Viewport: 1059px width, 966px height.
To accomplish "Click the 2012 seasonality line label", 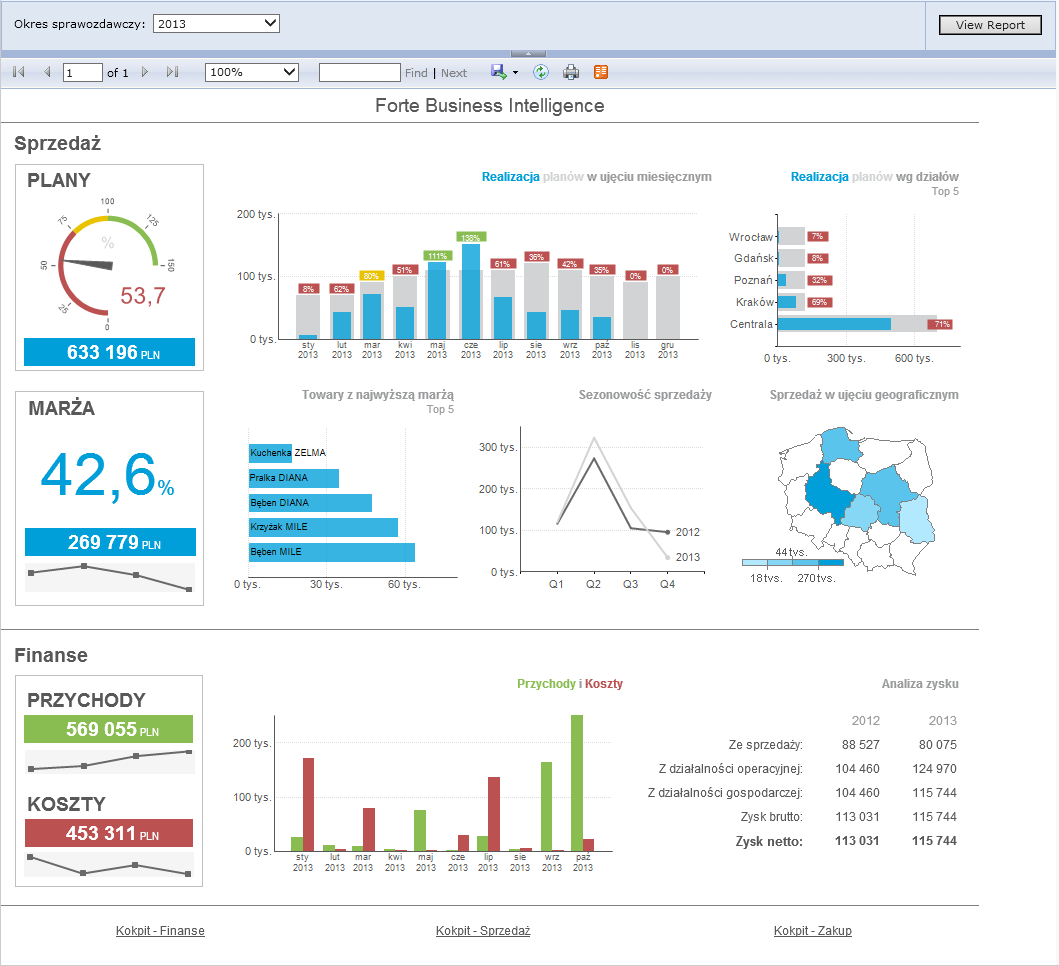I will coord(688,532).
